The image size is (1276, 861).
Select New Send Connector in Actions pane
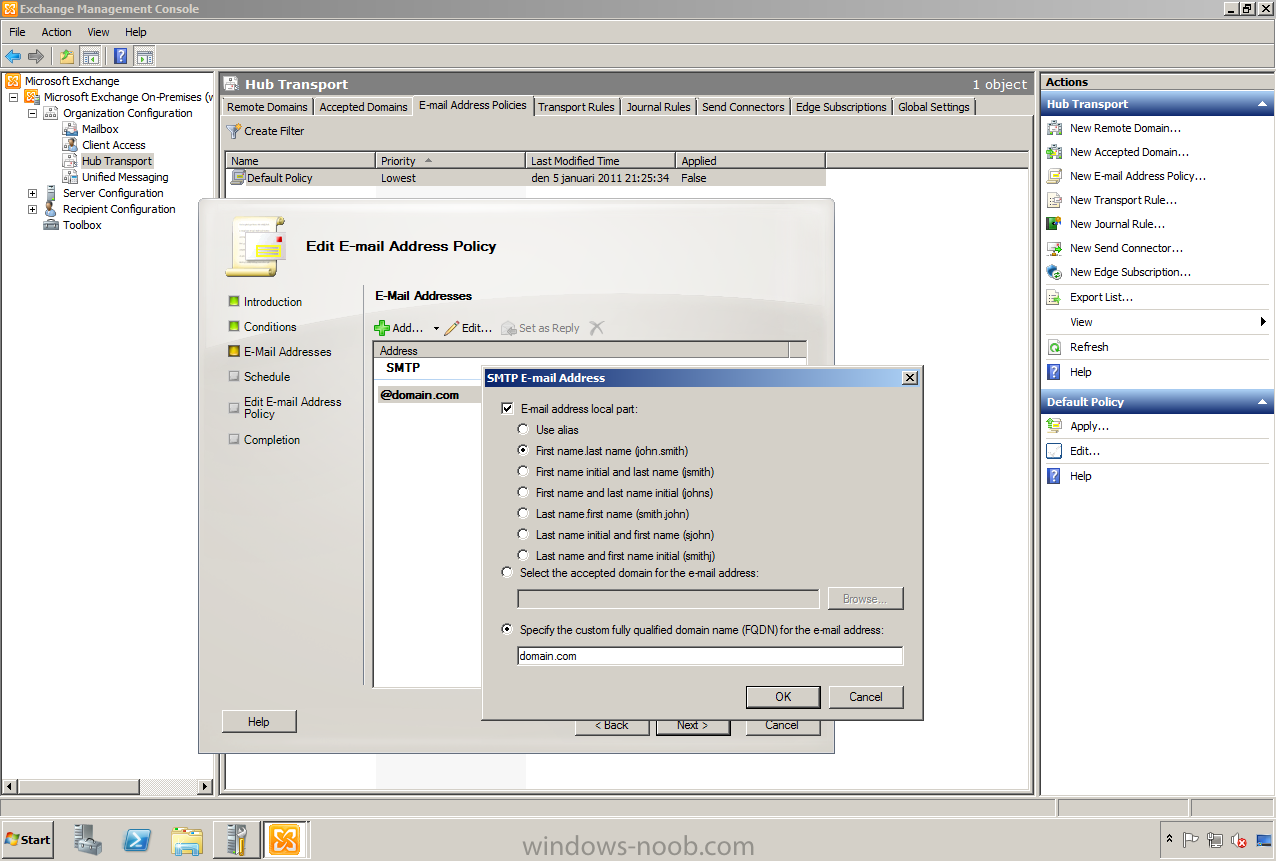click(x=1126, y=248)
